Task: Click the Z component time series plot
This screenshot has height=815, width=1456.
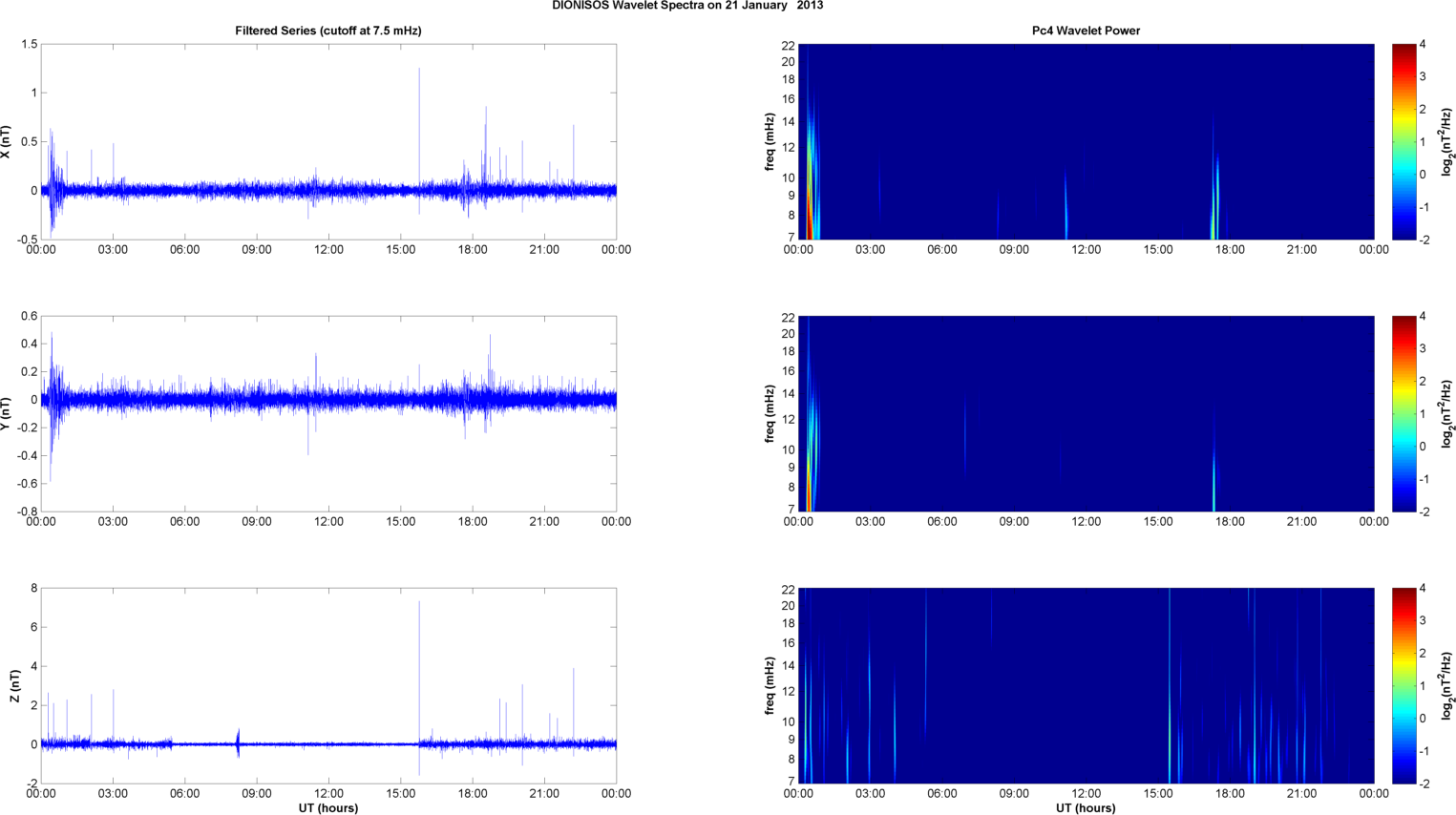Action: tap(327, 685)
